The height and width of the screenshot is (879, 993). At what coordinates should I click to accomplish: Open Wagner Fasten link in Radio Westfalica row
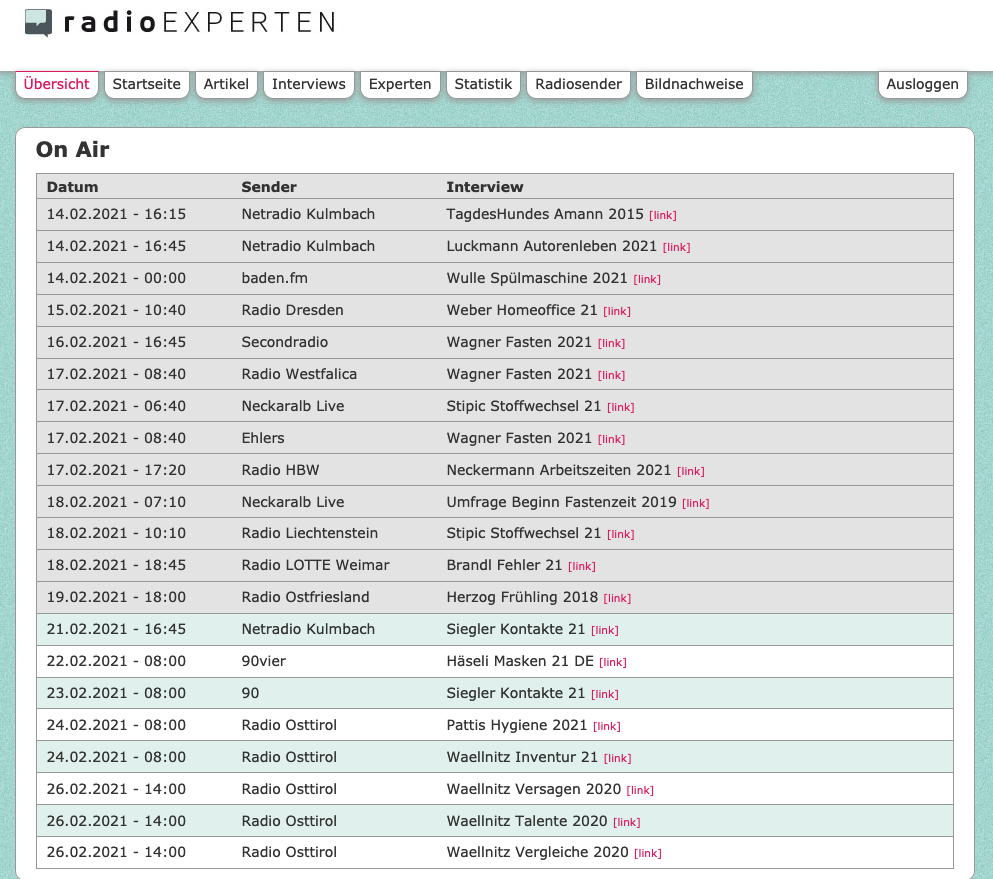pos(611,376)
